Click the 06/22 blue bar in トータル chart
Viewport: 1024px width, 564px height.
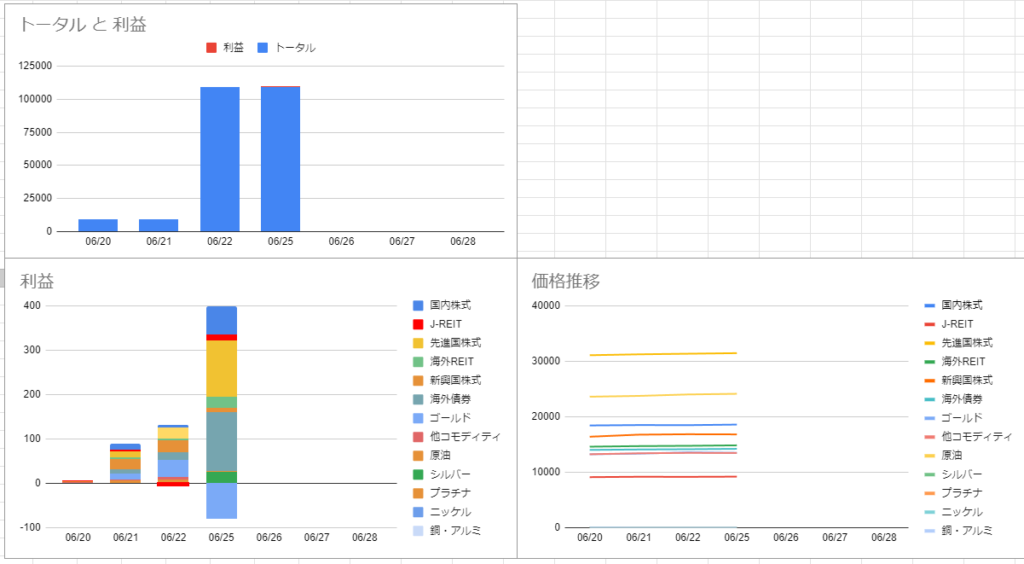coord(220,160)
